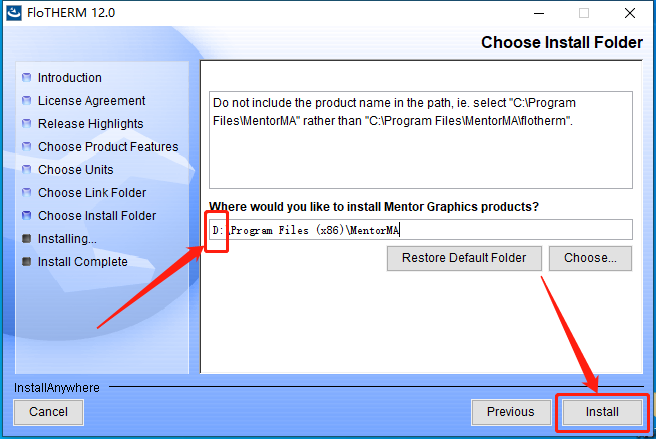This screenshot has height=439, width=656.
Task: Click the License Agreement step bullet icon
Action: tap(26, 100)
